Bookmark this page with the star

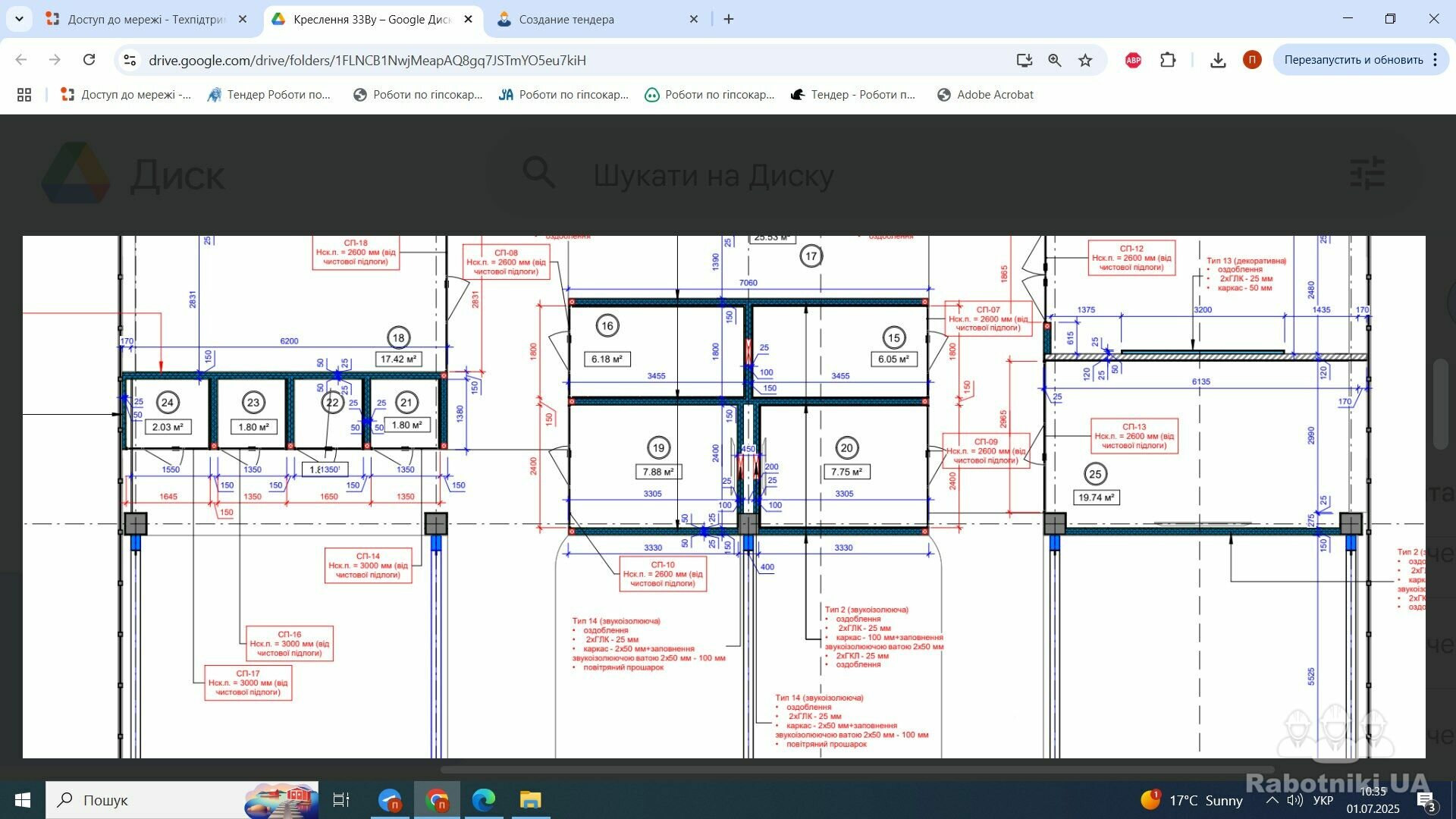pos(1085,60)
